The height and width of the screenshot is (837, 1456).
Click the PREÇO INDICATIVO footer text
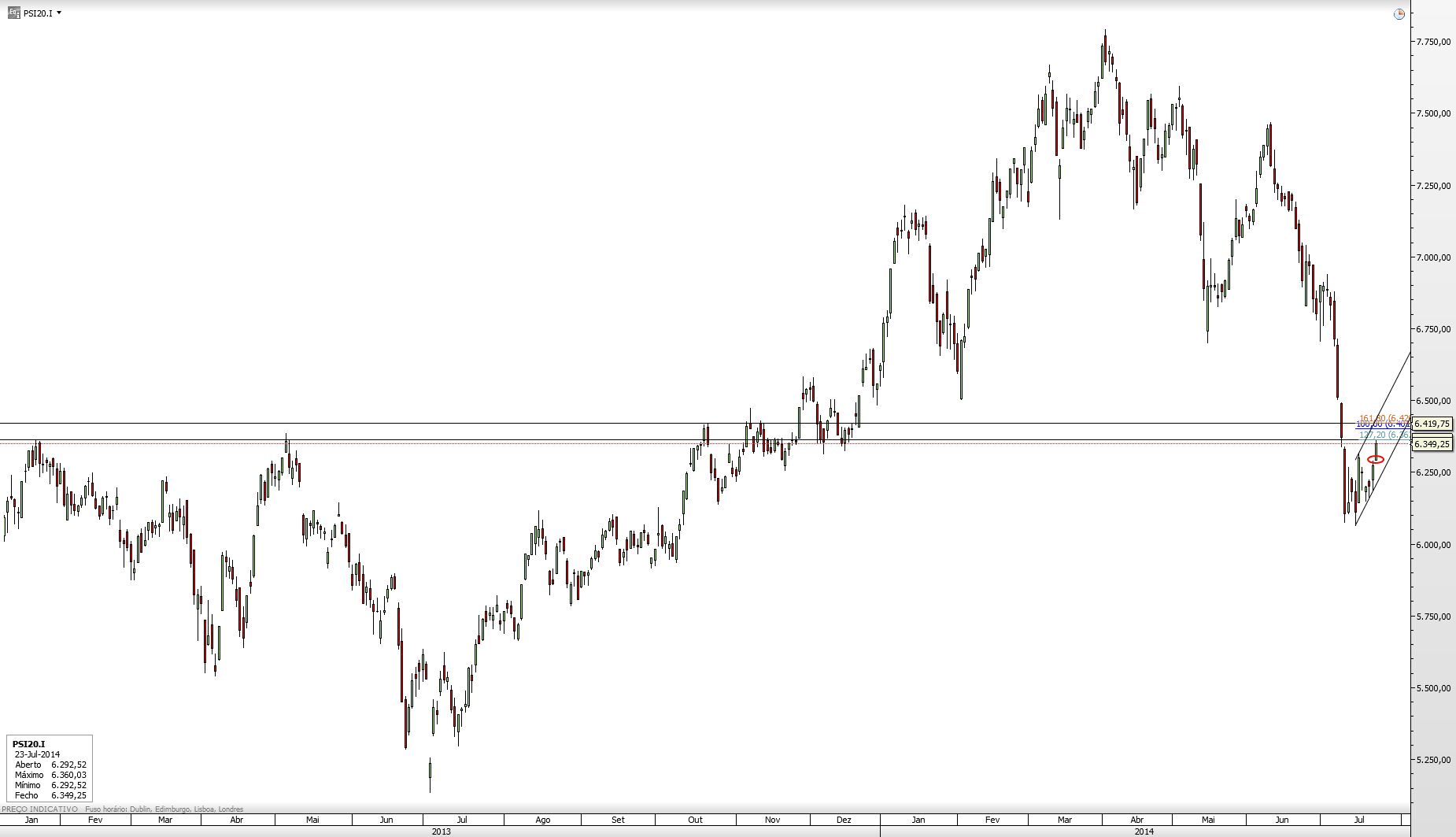point(39,809)
